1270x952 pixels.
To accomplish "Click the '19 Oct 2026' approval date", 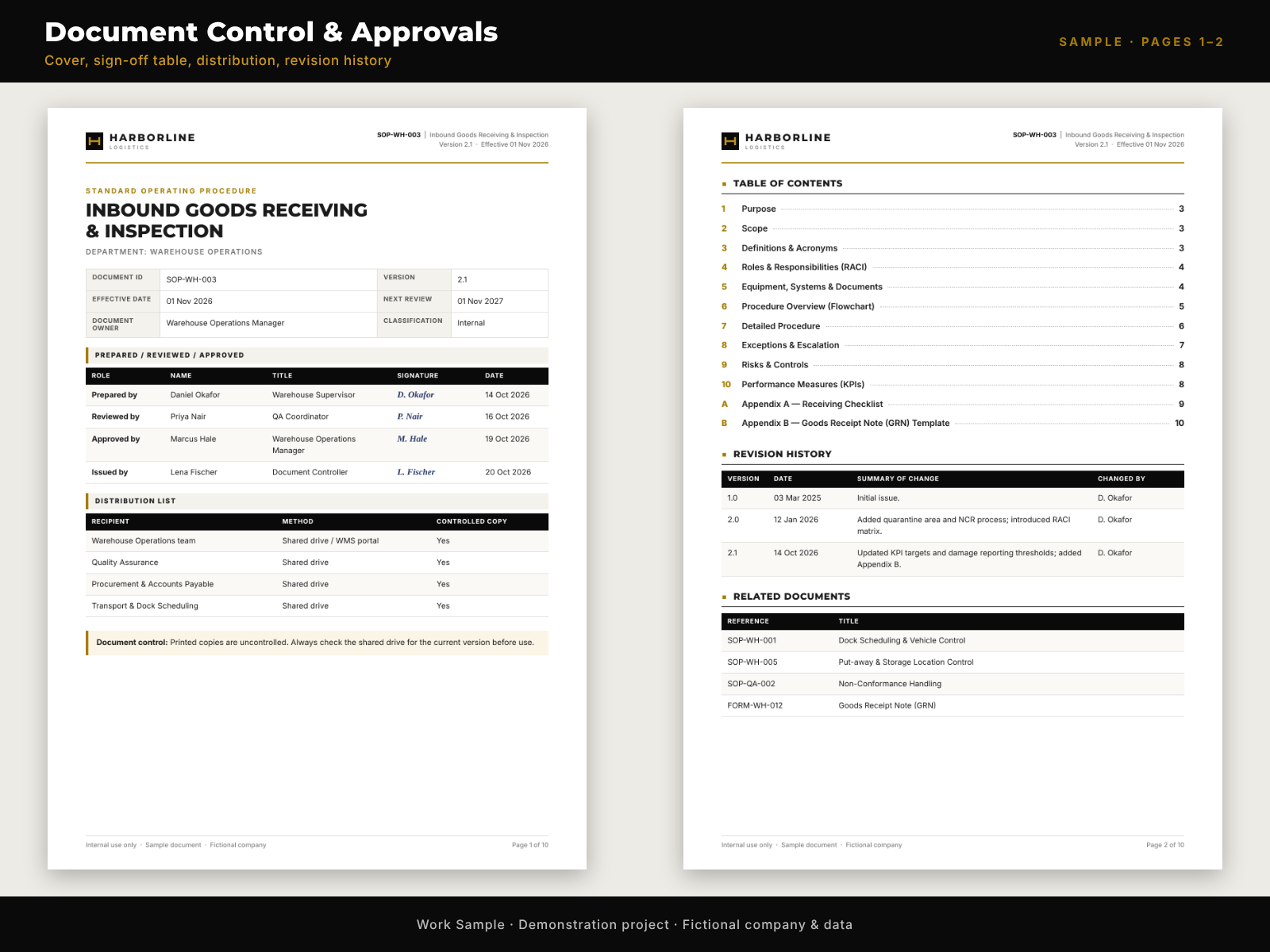I will click(507, 439).
